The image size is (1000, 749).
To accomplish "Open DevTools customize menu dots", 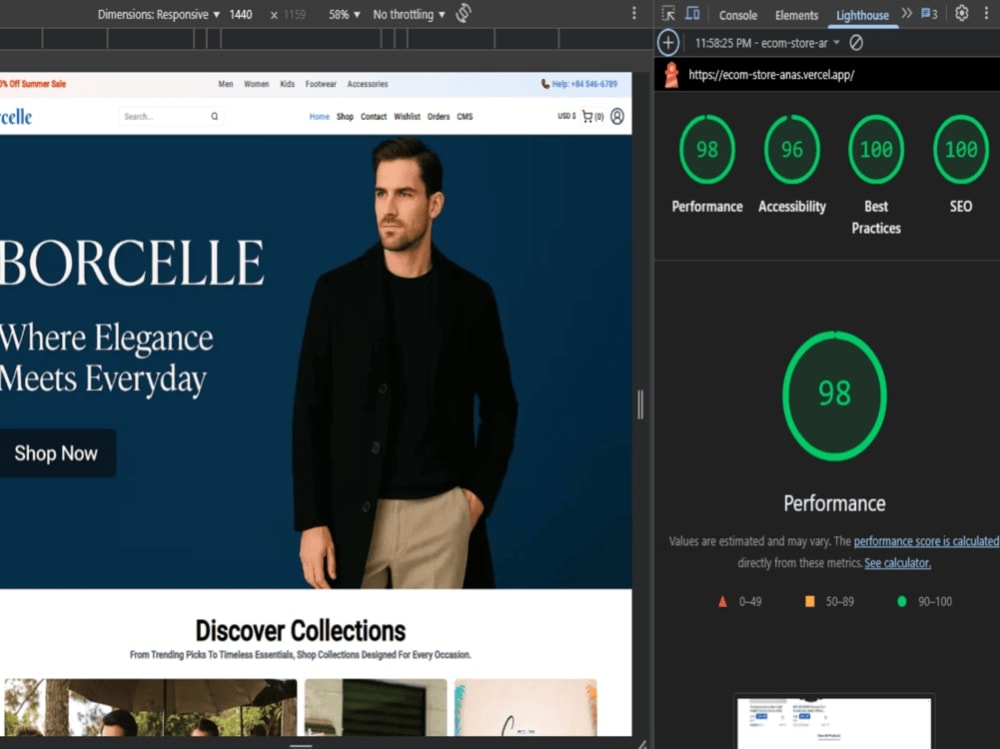I will [986, 13].
